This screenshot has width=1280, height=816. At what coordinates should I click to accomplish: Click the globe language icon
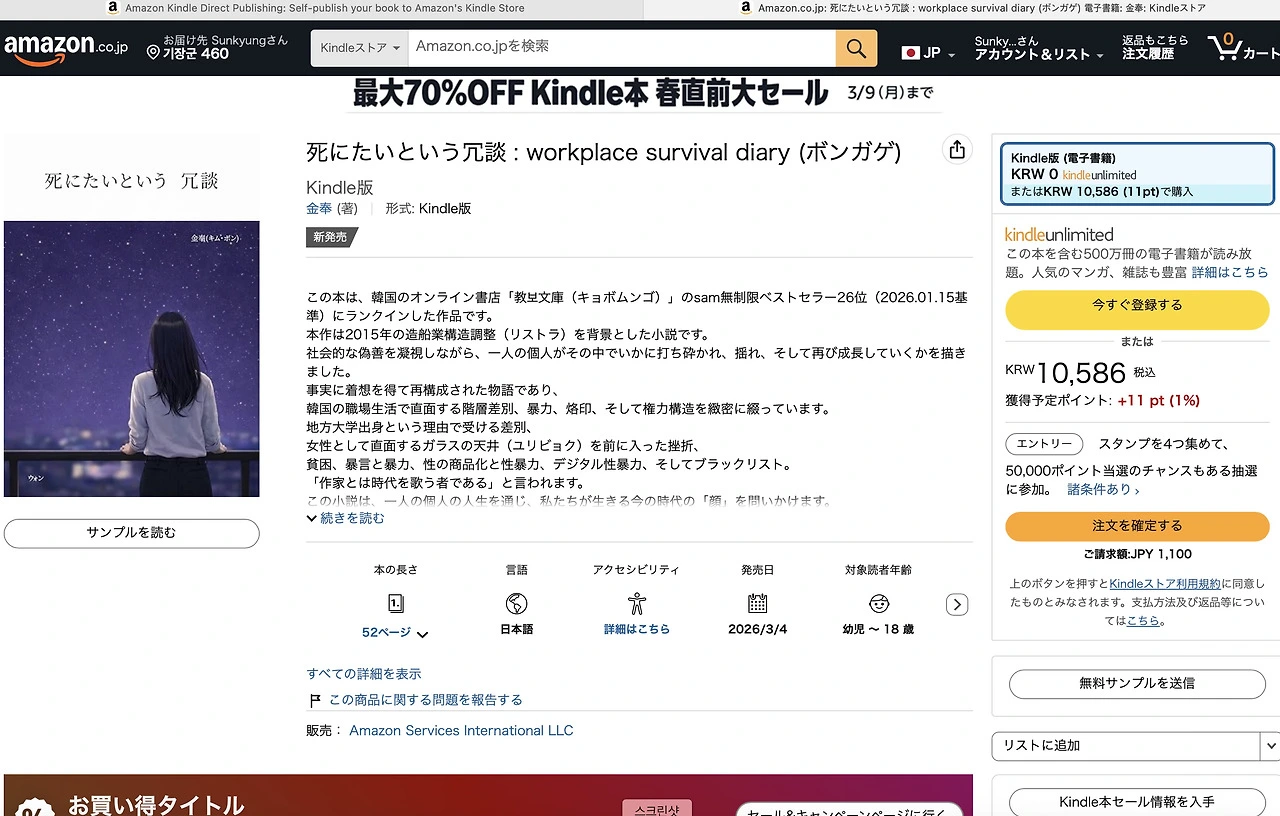(517, 604)
